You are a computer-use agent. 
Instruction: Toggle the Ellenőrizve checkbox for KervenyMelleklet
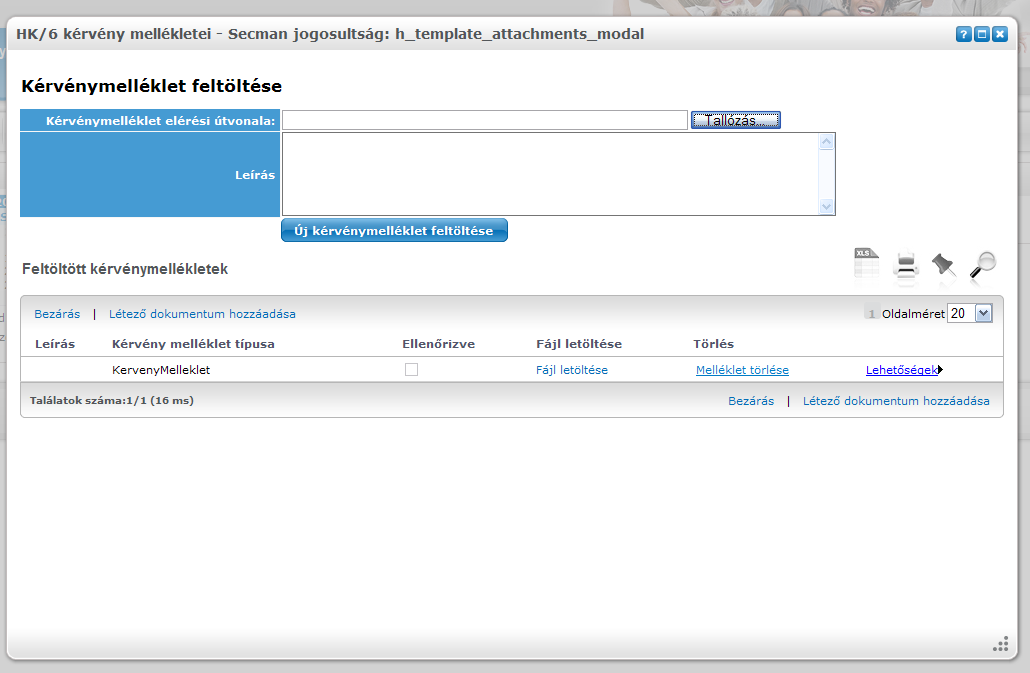pyautogui.click(x=411, y=370)
